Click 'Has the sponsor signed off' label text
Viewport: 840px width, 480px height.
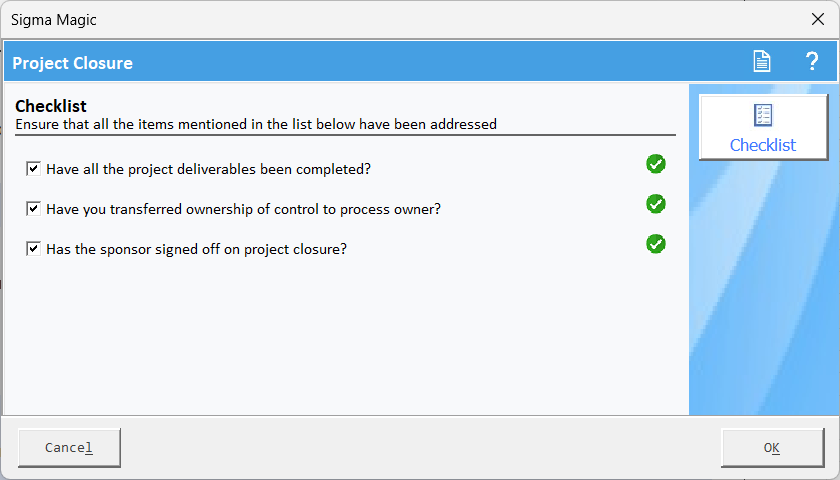pyautogui.click(x=197, y=249)
